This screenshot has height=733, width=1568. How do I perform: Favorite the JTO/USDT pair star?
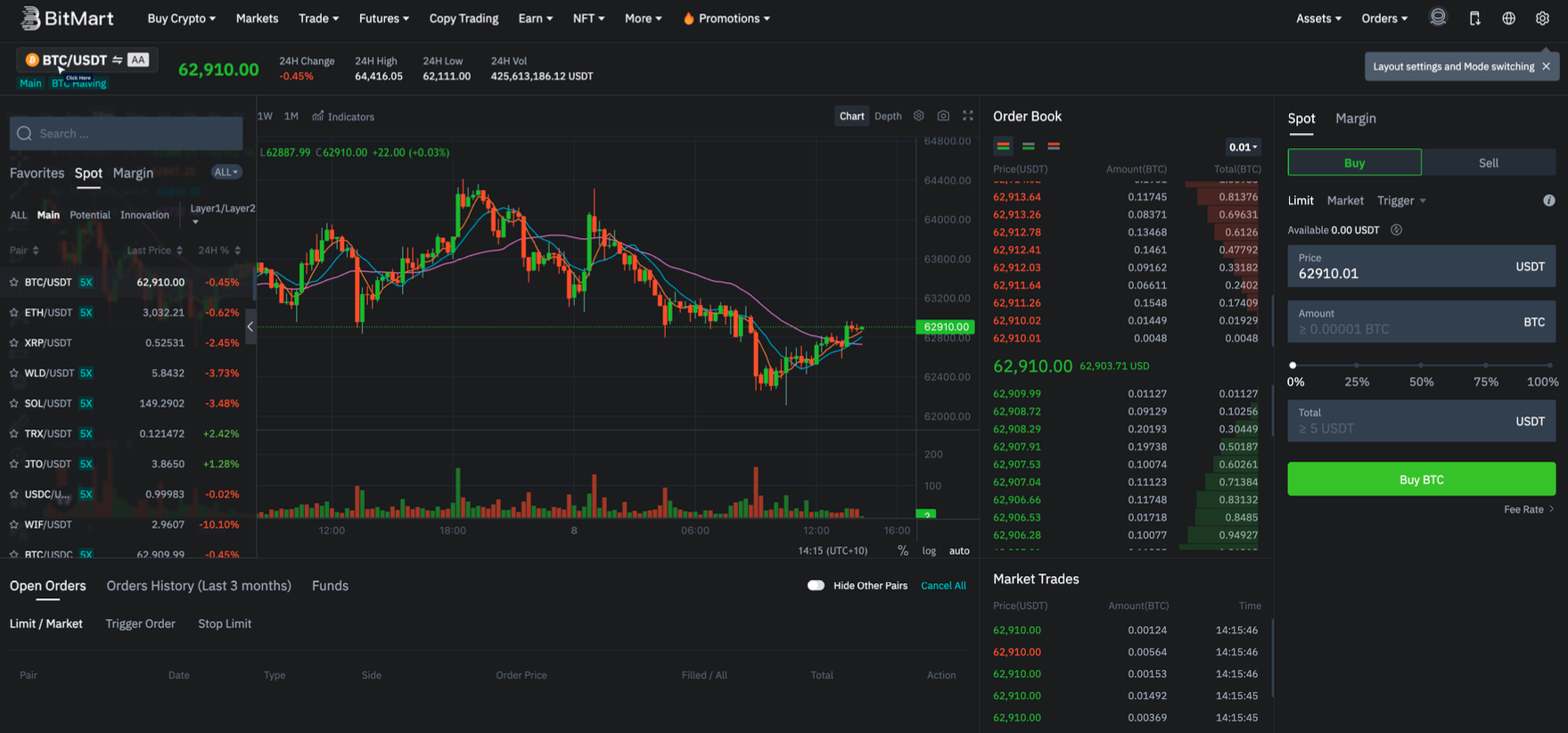(x=14, y=464)
